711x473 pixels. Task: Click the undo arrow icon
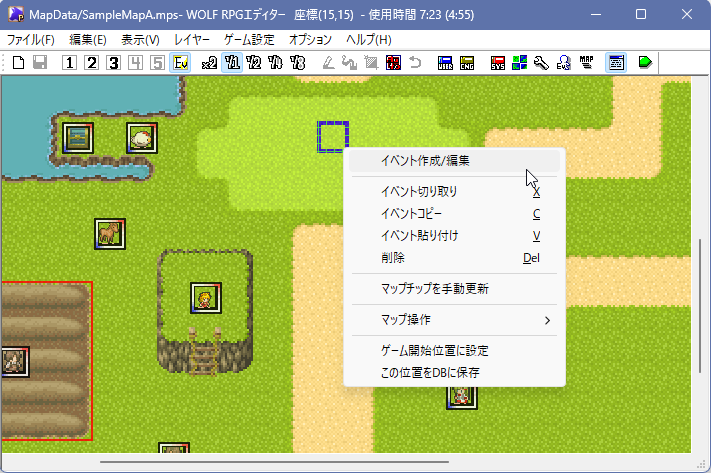click(415, 63)
